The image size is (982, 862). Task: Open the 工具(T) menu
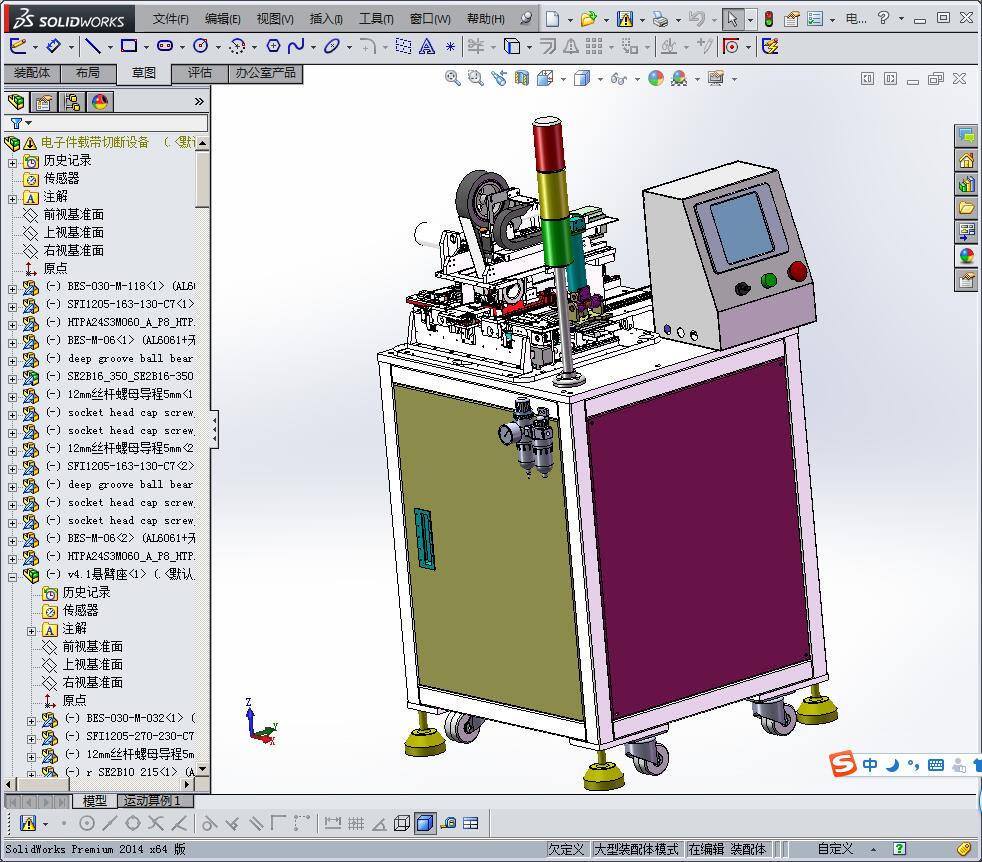pyautogui.click(x=376, y=19)
